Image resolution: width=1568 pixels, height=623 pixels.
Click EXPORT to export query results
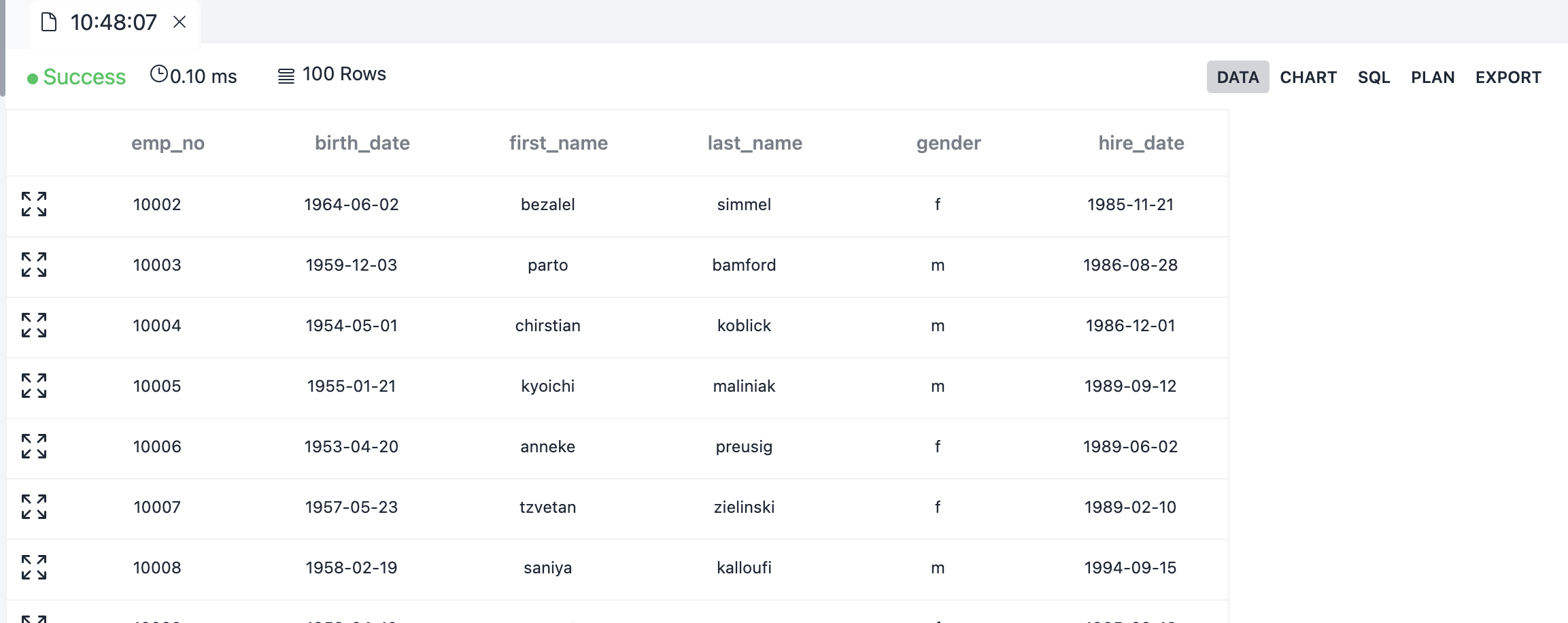coord(1508,77)
